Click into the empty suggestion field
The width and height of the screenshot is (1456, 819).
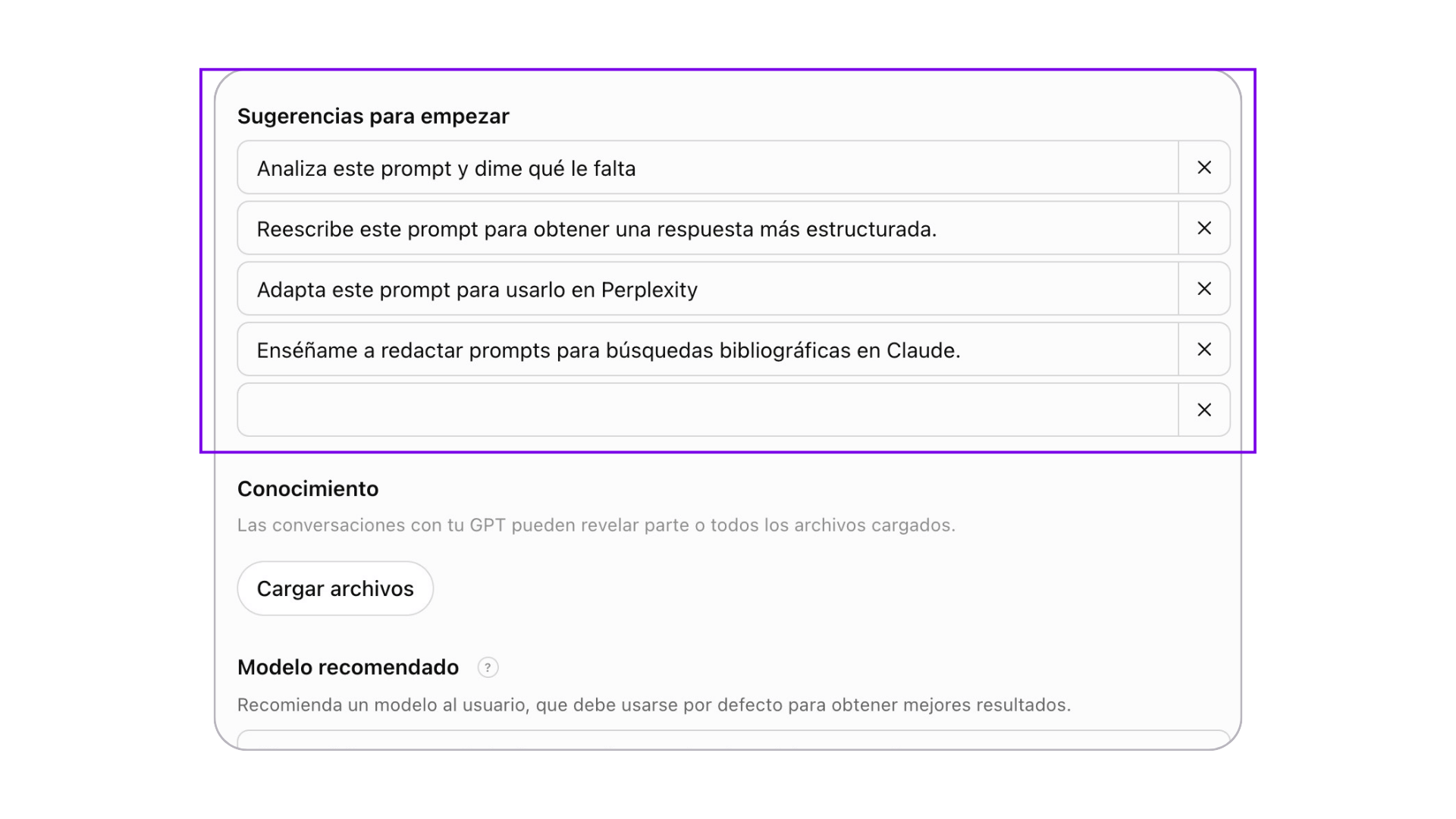708,410
